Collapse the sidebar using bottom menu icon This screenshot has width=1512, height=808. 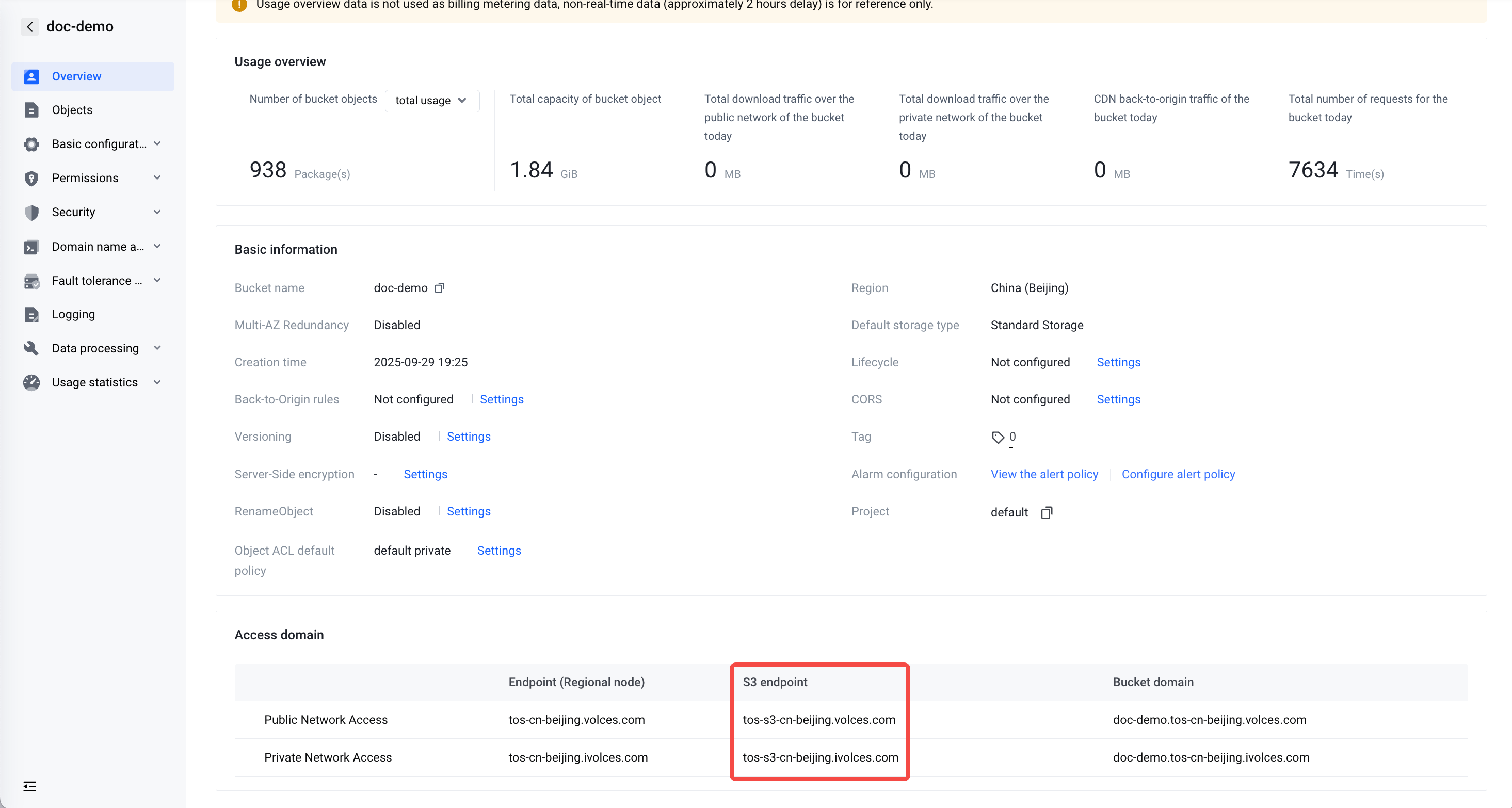tap(30, 786)
